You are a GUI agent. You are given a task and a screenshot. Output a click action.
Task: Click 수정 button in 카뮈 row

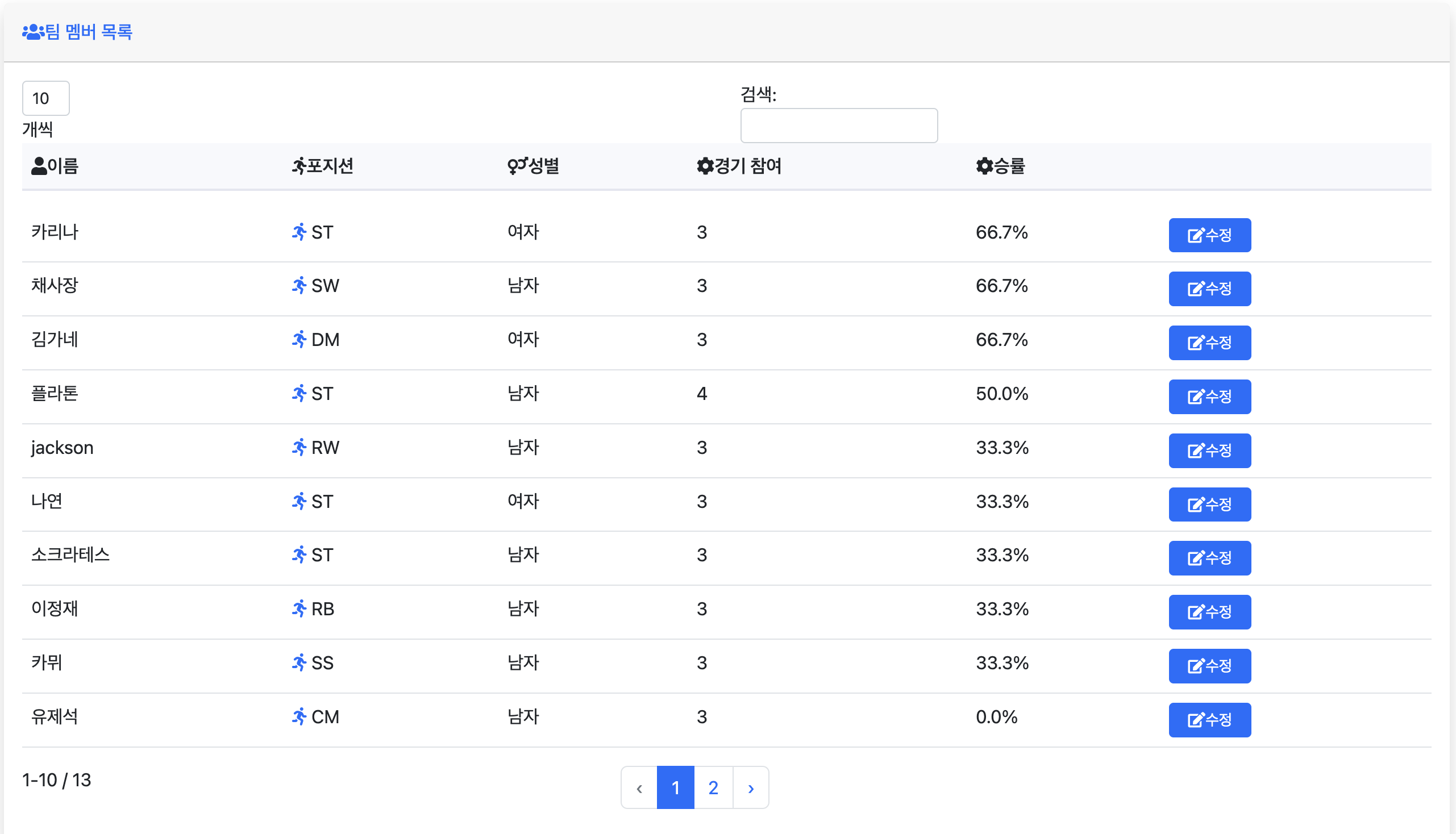pos(1209,666)
